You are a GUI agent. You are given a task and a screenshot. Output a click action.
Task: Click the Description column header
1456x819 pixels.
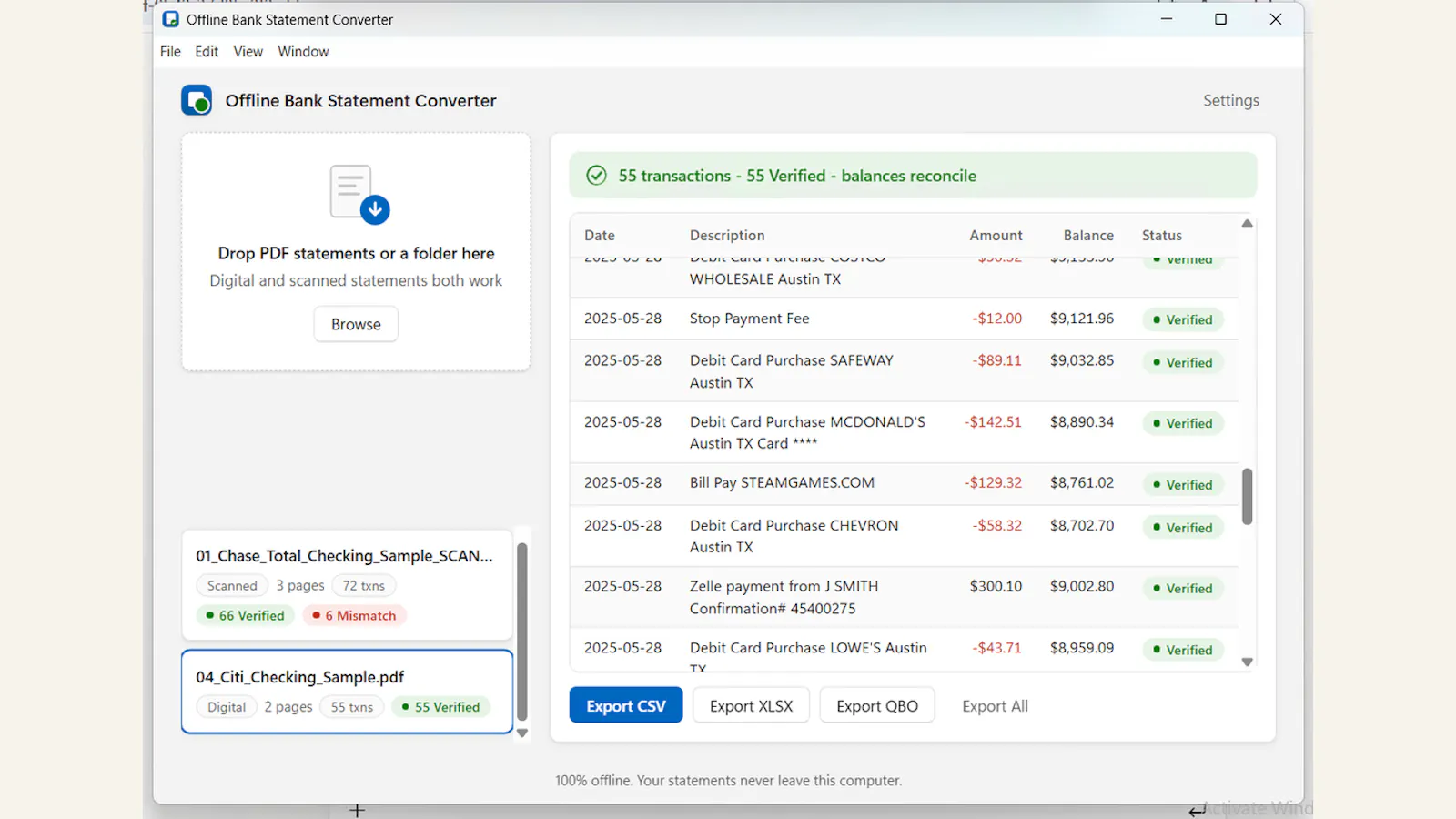click(x=727, y=235)
